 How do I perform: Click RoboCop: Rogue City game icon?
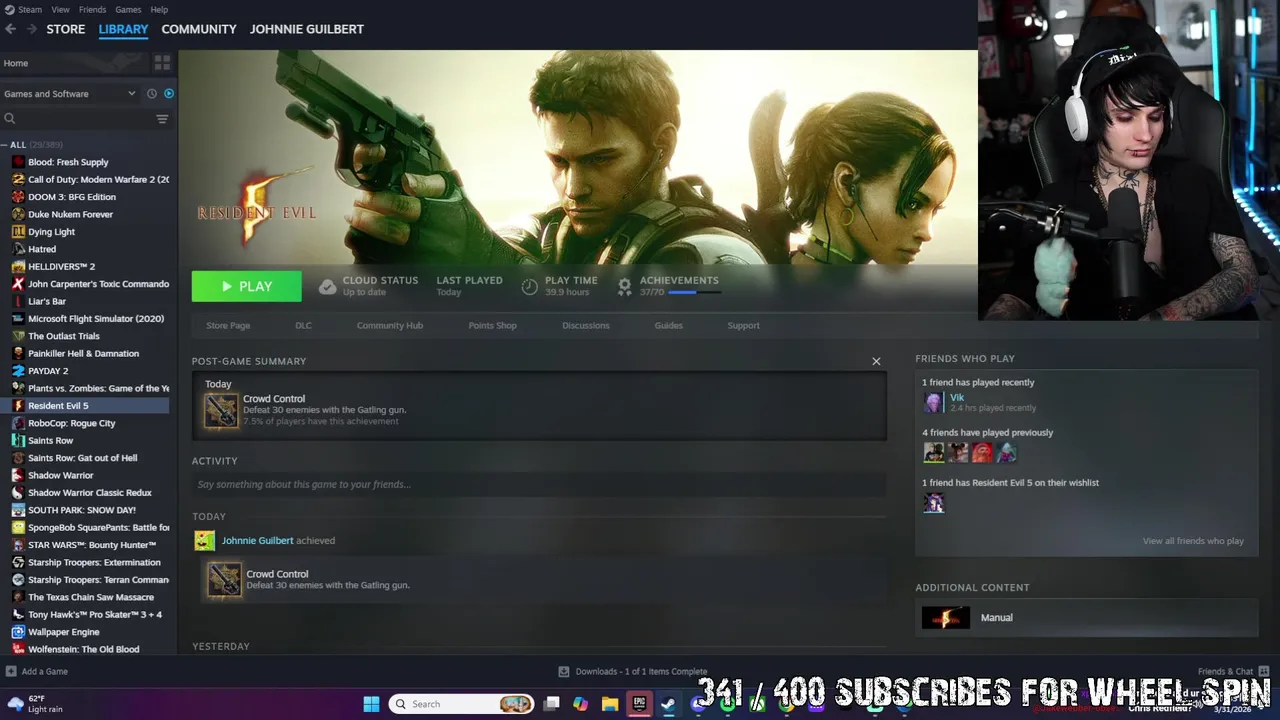coord(18,423)
